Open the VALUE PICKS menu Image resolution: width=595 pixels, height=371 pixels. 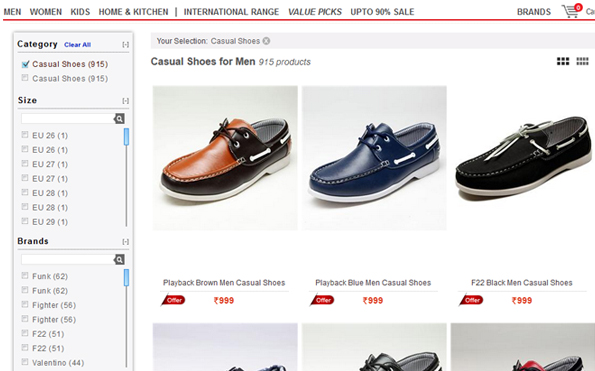(x=315, y=12)
